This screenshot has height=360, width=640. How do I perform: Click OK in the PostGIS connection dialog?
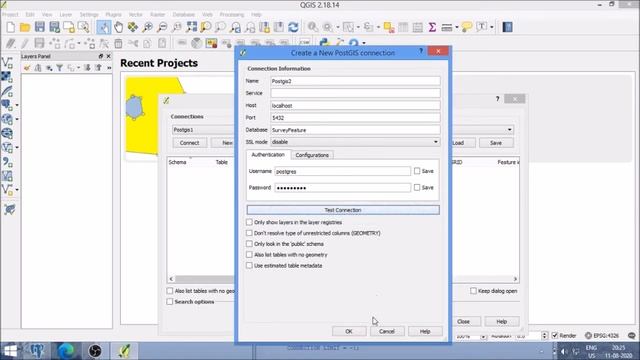point(349,331)
